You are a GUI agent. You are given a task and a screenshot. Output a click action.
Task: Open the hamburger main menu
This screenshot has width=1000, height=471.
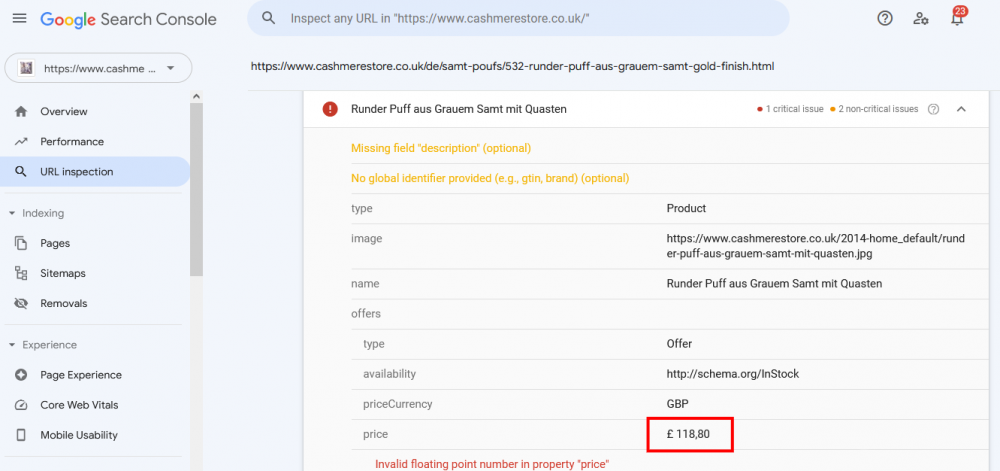(20, 18)
